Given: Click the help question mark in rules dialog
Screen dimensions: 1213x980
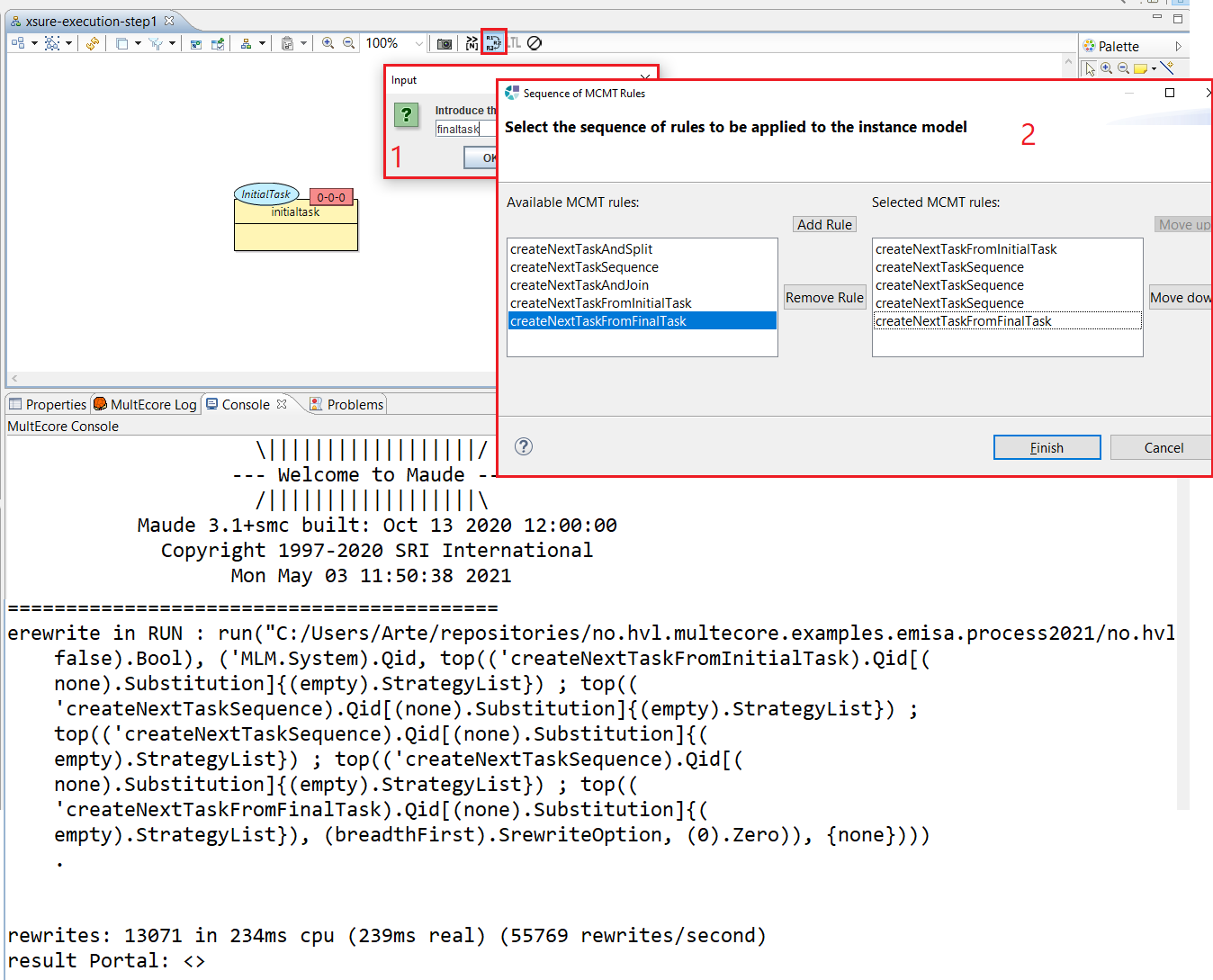Looking at the screenshot, I should point(524,446).
